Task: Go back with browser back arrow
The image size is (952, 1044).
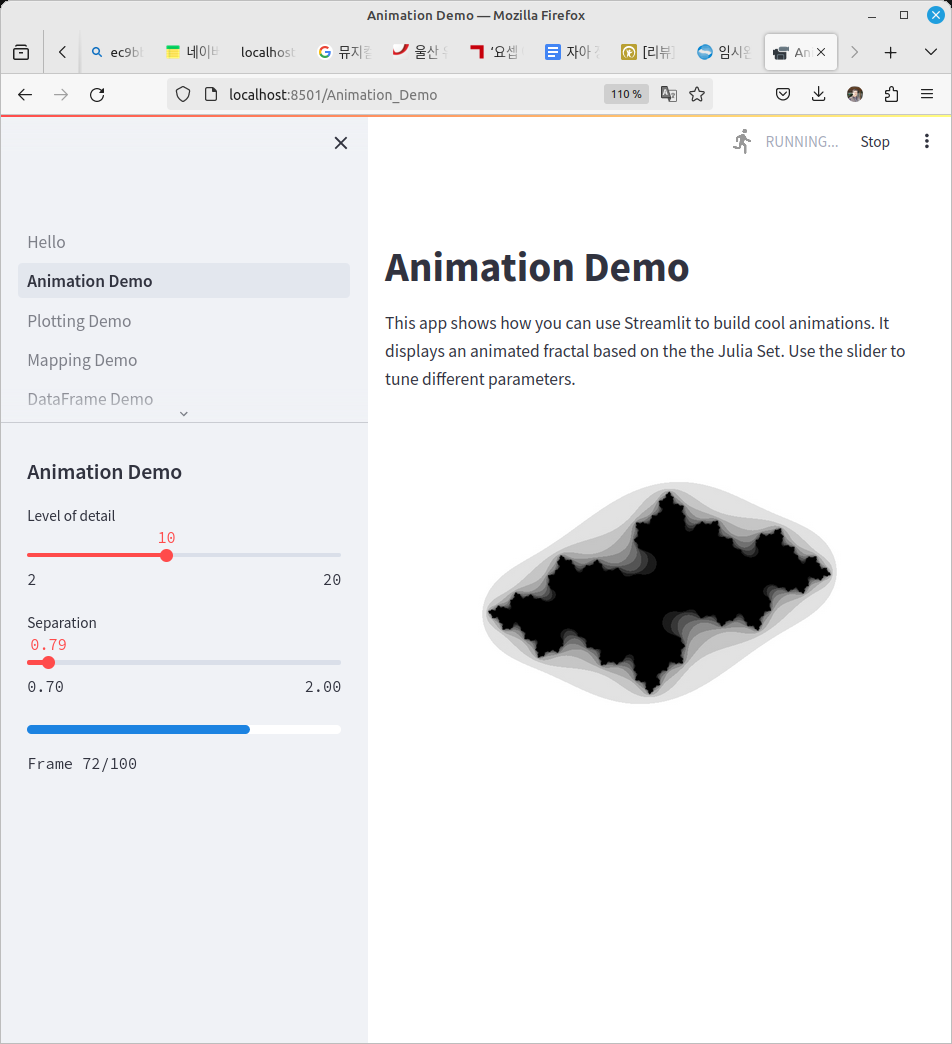Action: 25,95
